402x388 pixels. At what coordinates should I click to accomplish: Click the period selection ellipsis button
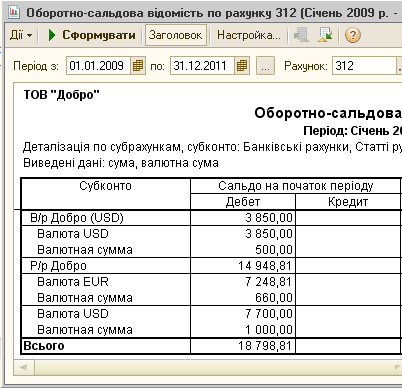coord(265,66)
